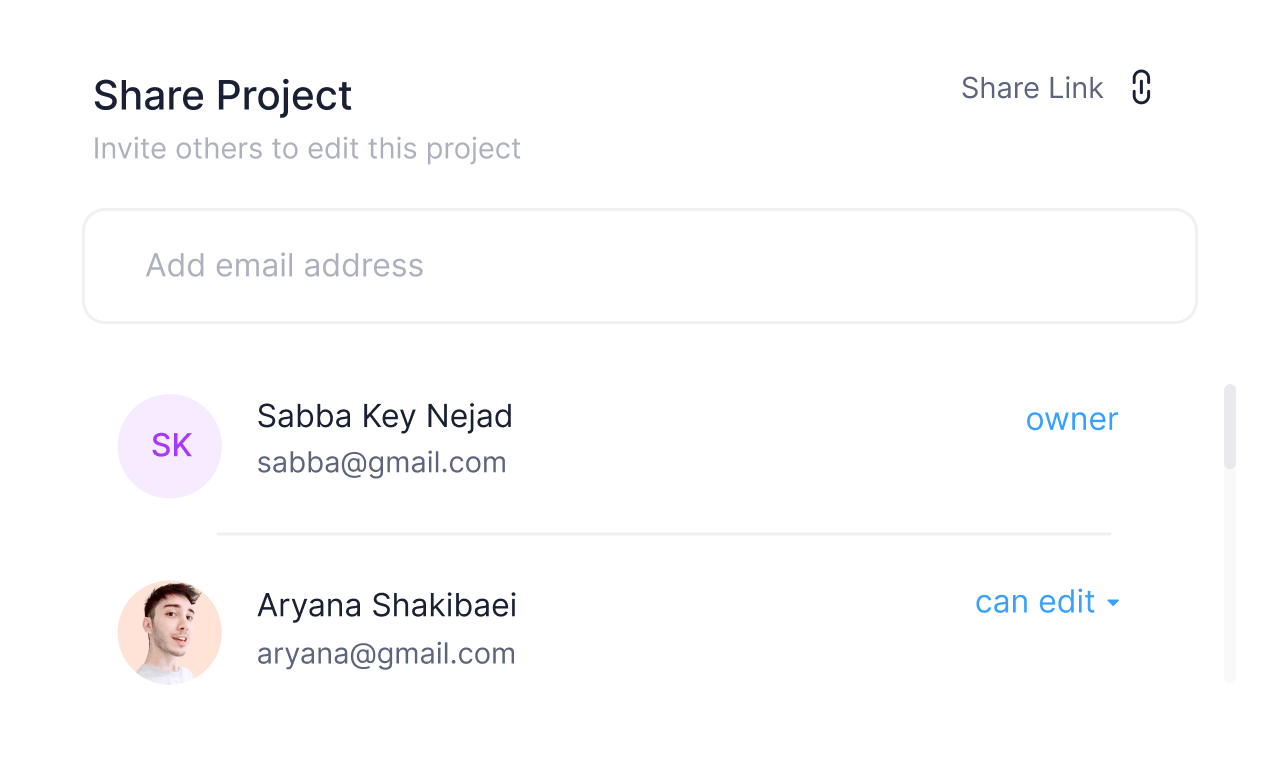1280x766 pixels.
Task: Click the sabba@gmail.com email address
Action: pyautogui.click(x=382, y=463)
